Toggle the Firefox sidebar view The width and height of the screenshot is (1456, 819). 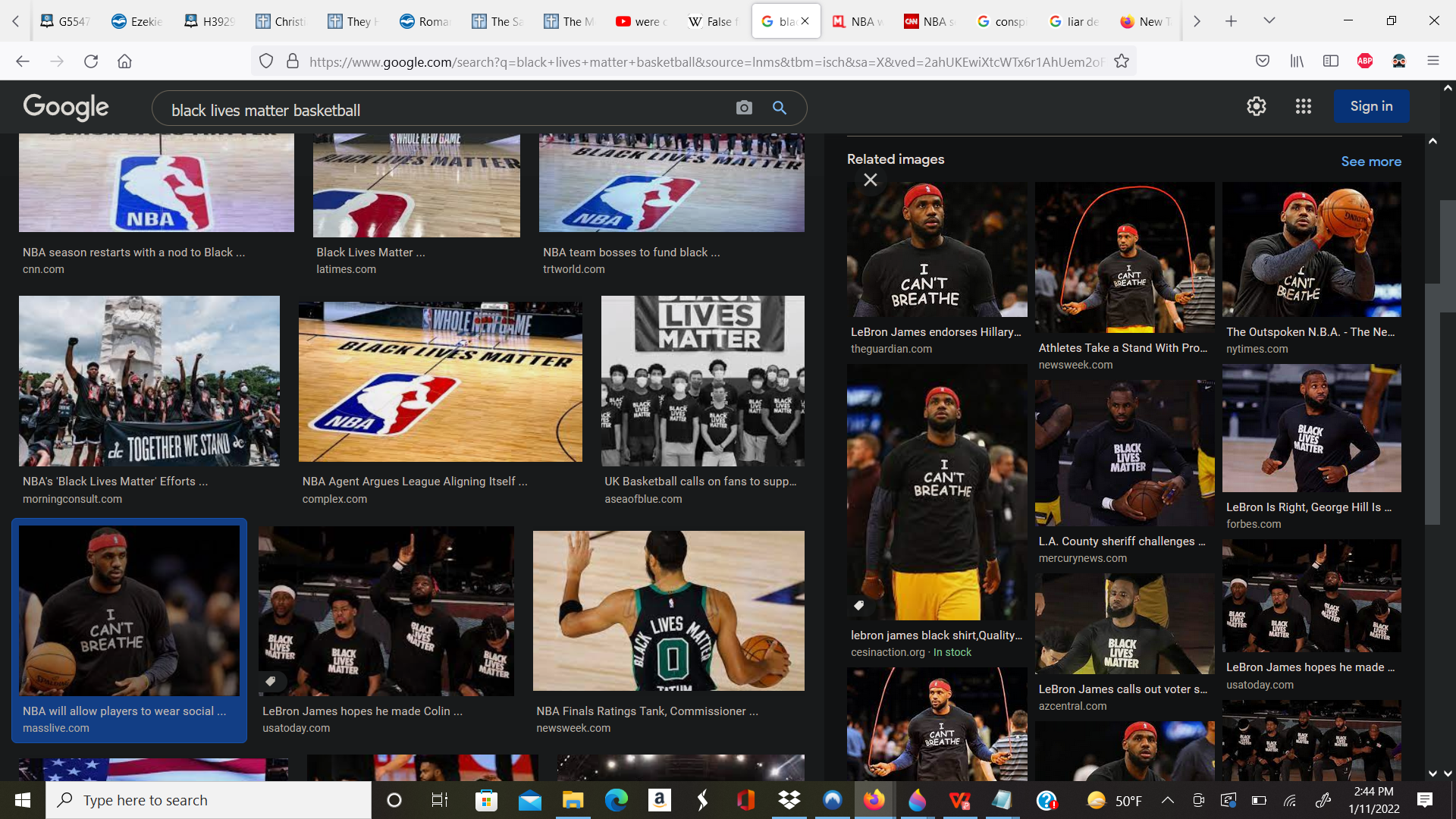[1330, 61]
